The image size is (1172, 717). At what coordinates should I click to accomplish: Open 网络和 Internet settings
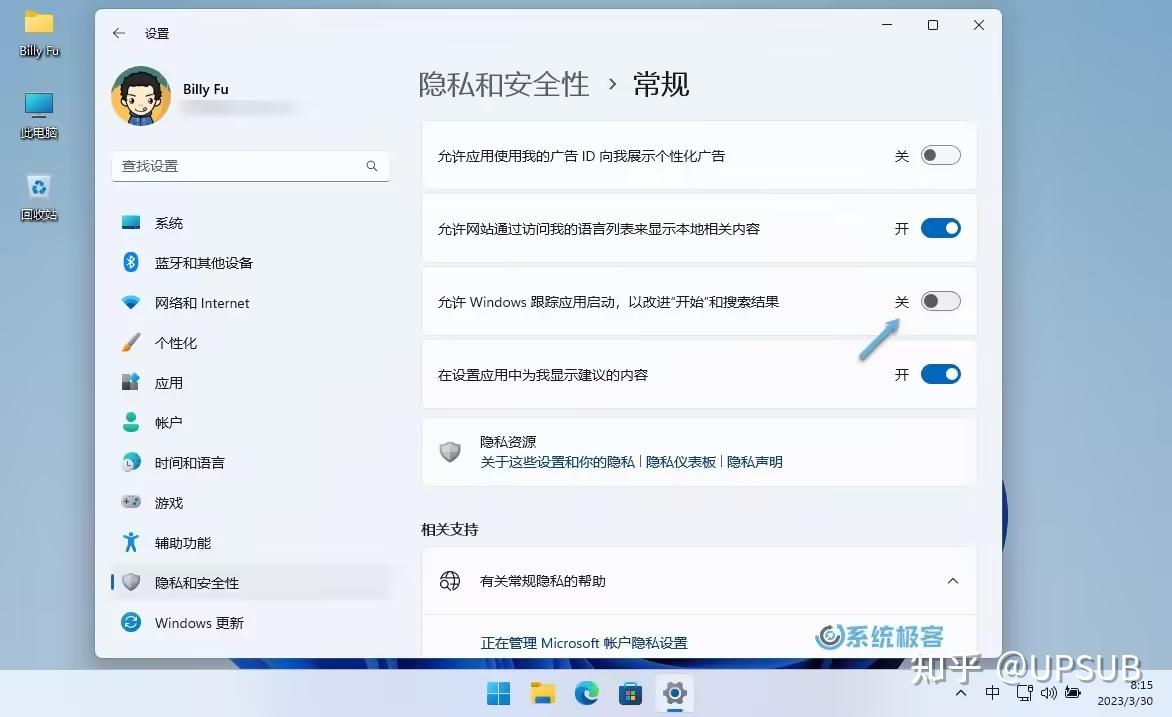click(200, 302)
